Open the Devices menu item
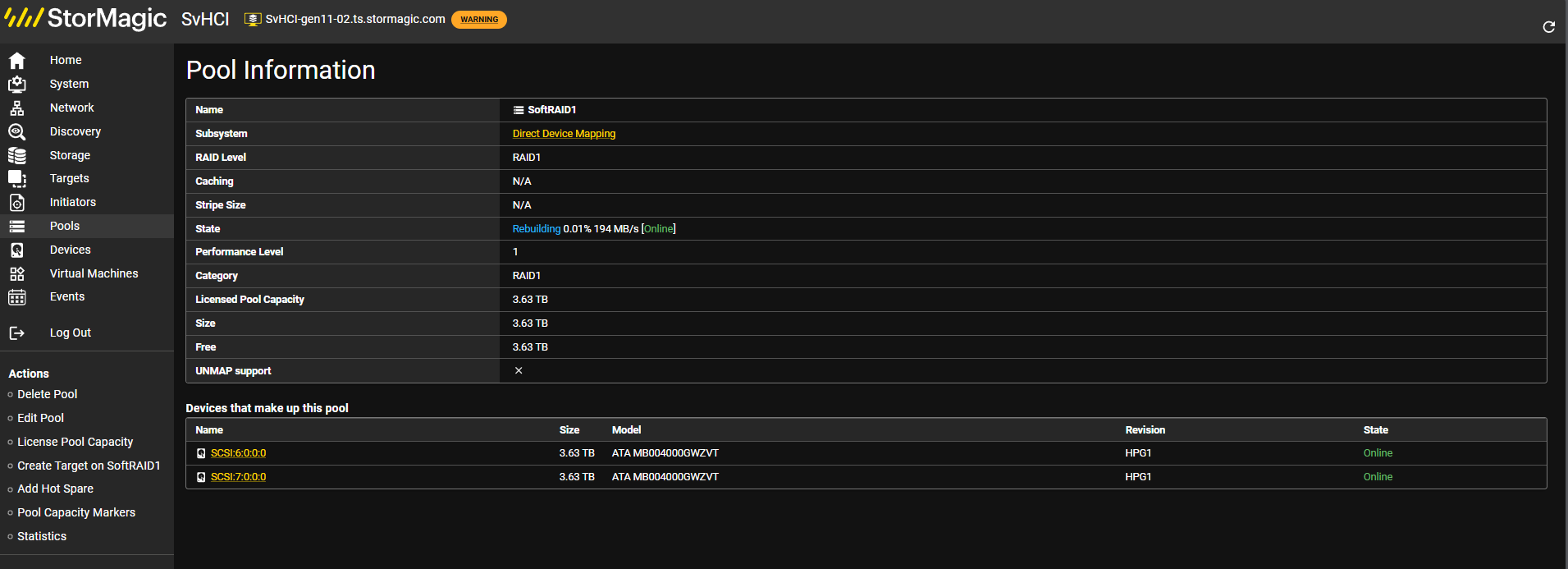This screenshot has height=569, width=1568. pos(70,250)
